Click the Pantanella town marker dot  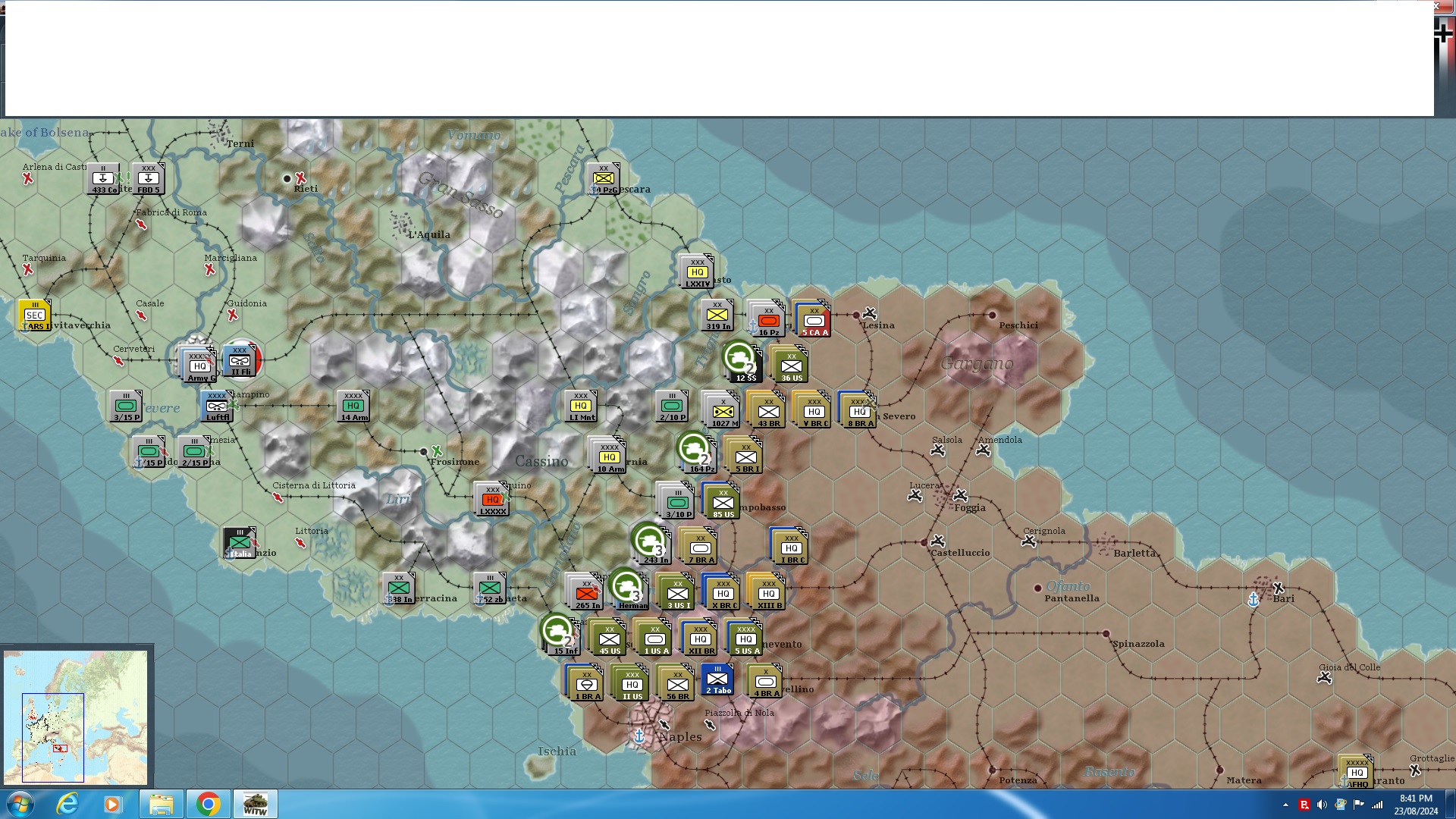click(1037, 588)
